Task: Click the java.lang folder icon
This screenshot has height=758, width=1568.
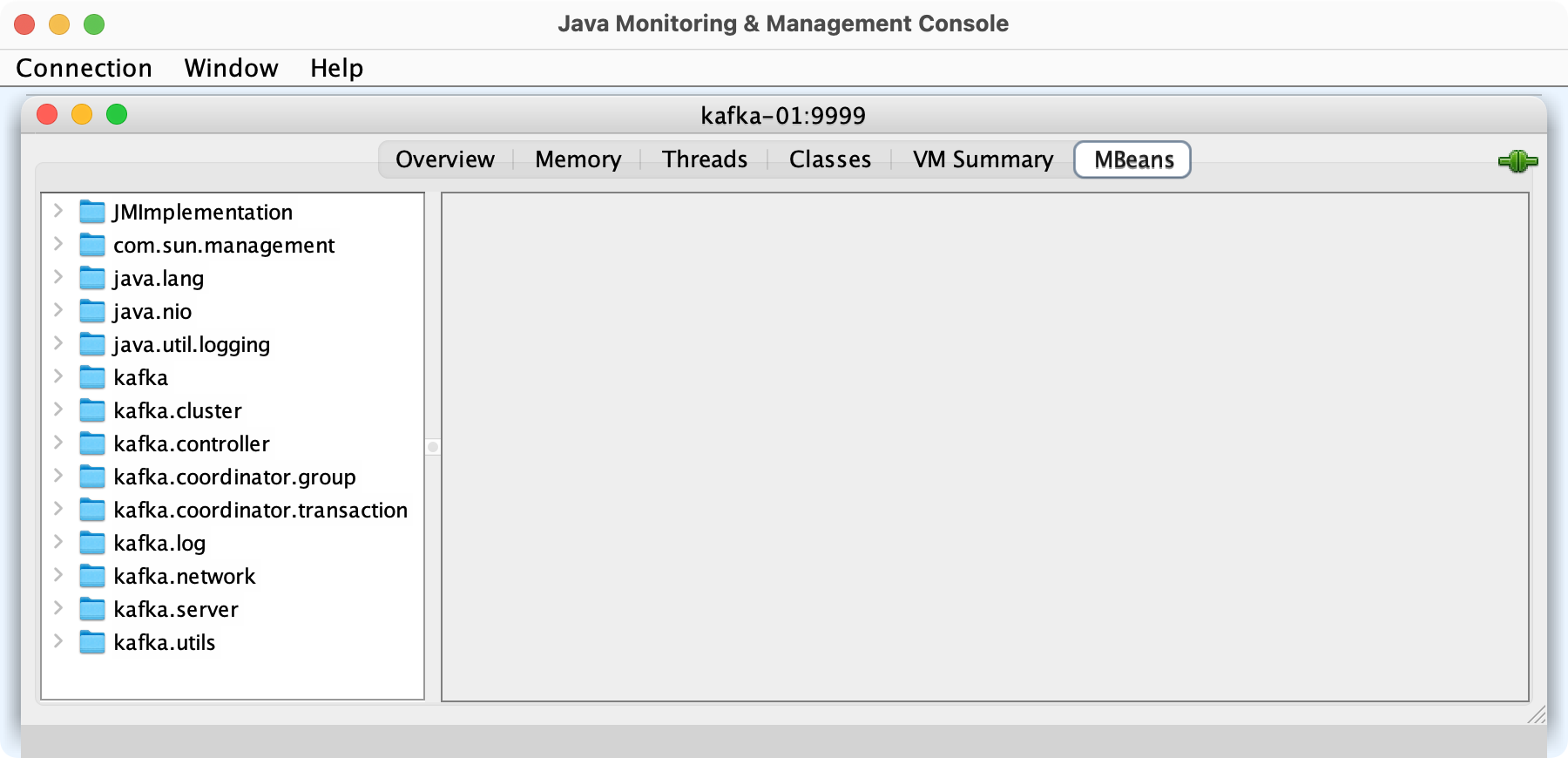Action: coord(92,278)
